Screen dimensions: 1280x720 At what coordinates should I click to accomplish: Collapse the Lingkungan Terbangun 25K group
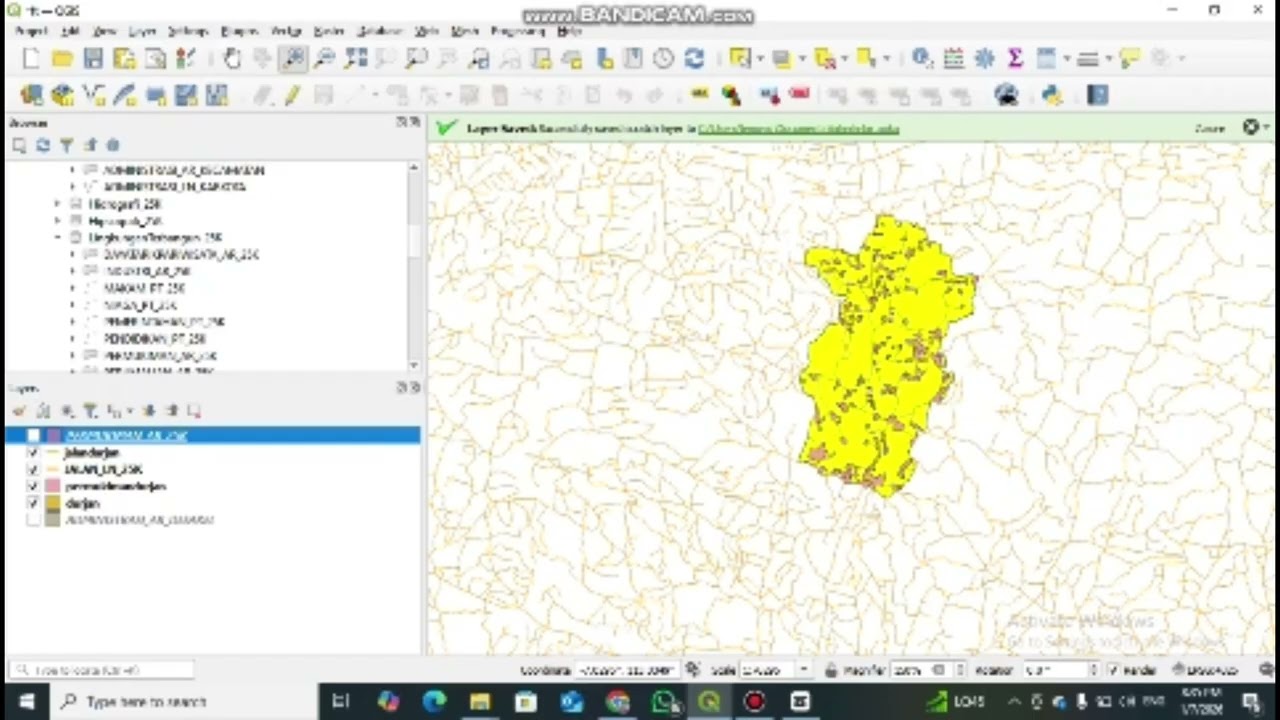point(58,238)
